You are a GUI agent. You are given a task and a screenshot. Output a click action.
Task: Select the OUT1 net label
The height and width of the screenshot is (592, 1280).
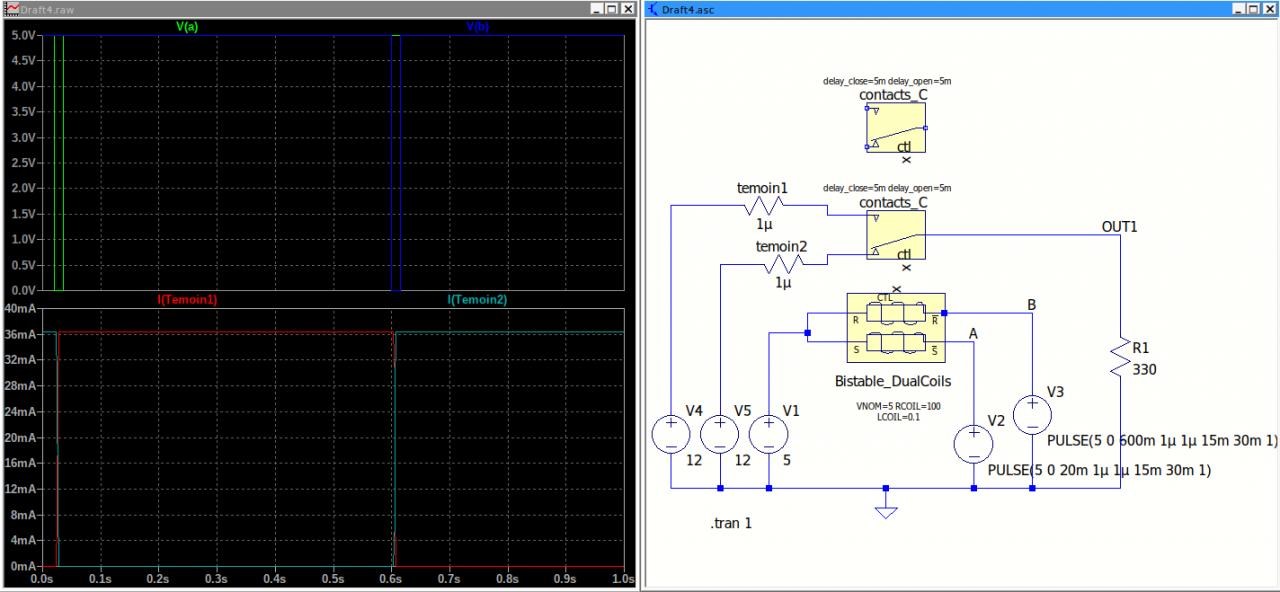click(1119, 227)
